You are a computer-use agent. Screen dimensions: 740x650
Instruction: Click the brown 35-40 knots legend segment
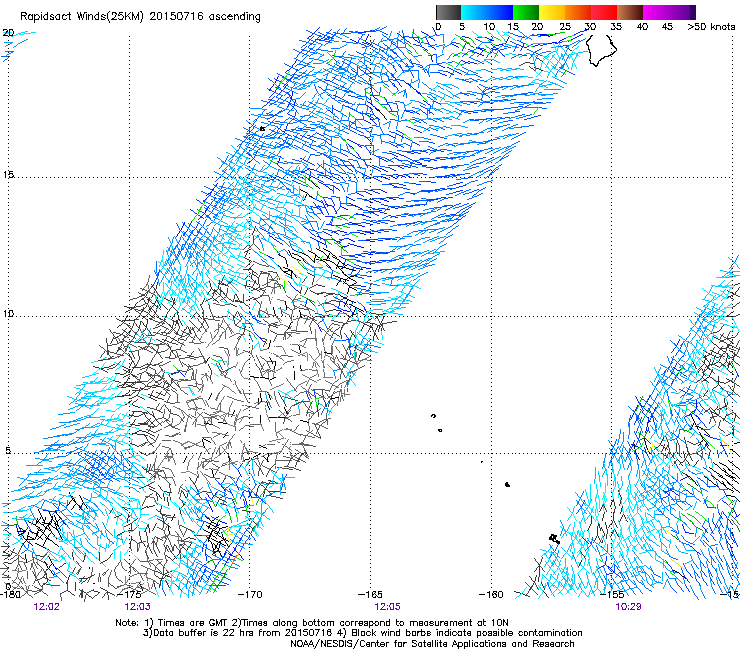[630, 12]
